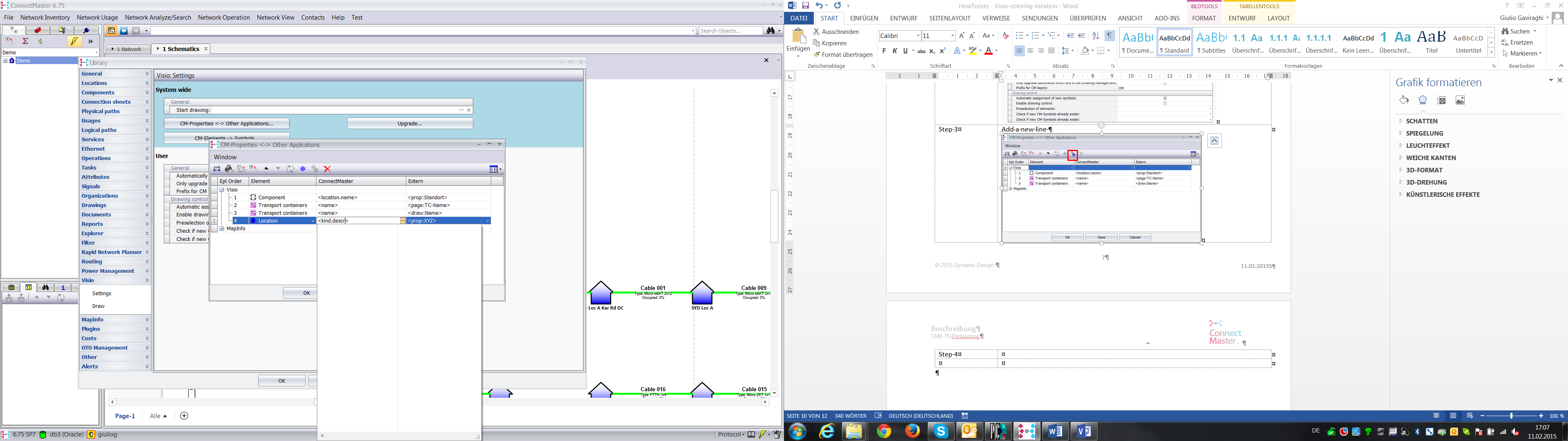1568x441 pixels.
Task: Open Firefox from the taskbar
Action: click(913, 431)
